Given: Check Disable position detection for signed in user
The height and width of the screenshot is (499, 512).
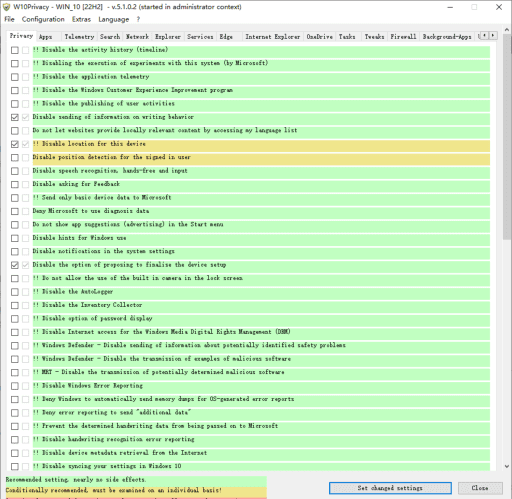Looking at the screenshot, I should pos(14,157).
